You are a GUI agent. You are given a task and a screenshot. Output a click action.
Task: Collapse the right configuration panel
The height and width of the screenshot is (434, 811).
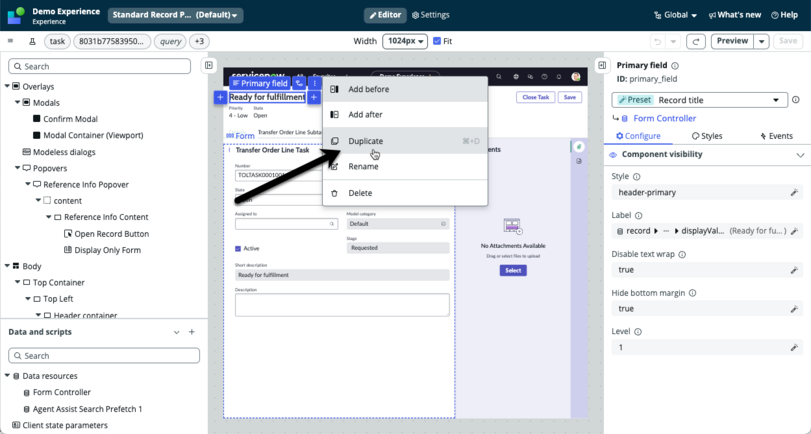pos(602,65)
